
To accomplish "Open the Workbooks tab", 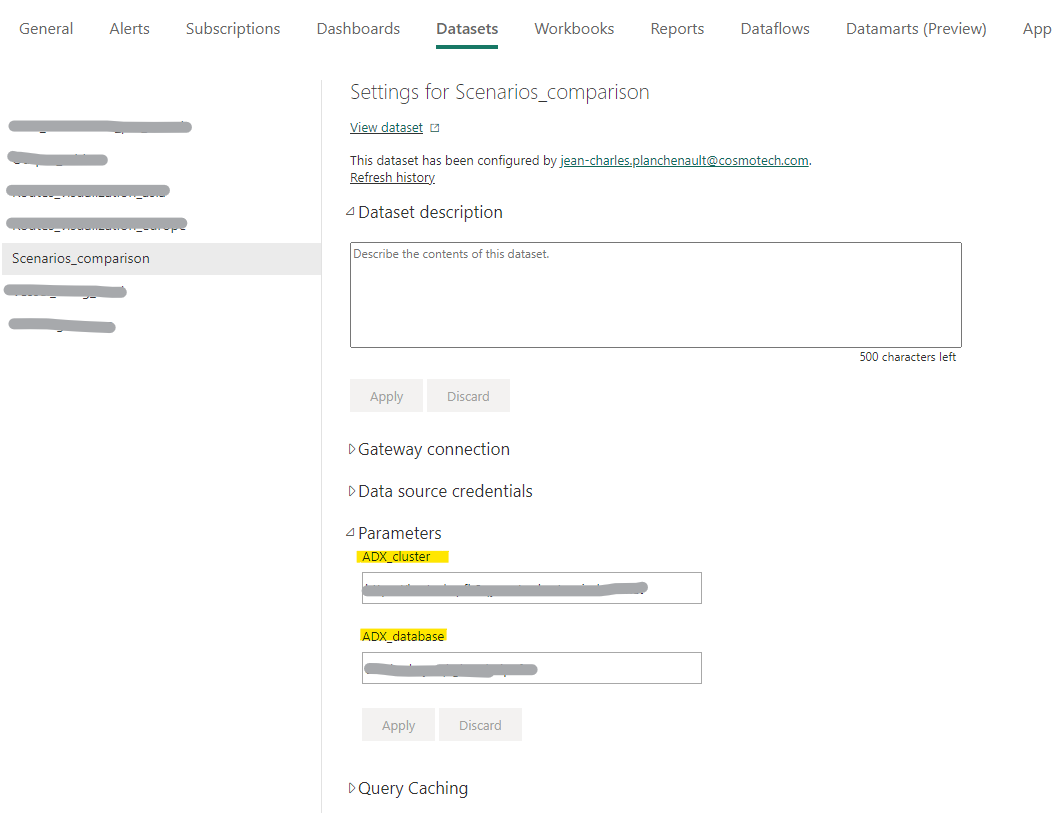I will [x=573, y=28].
